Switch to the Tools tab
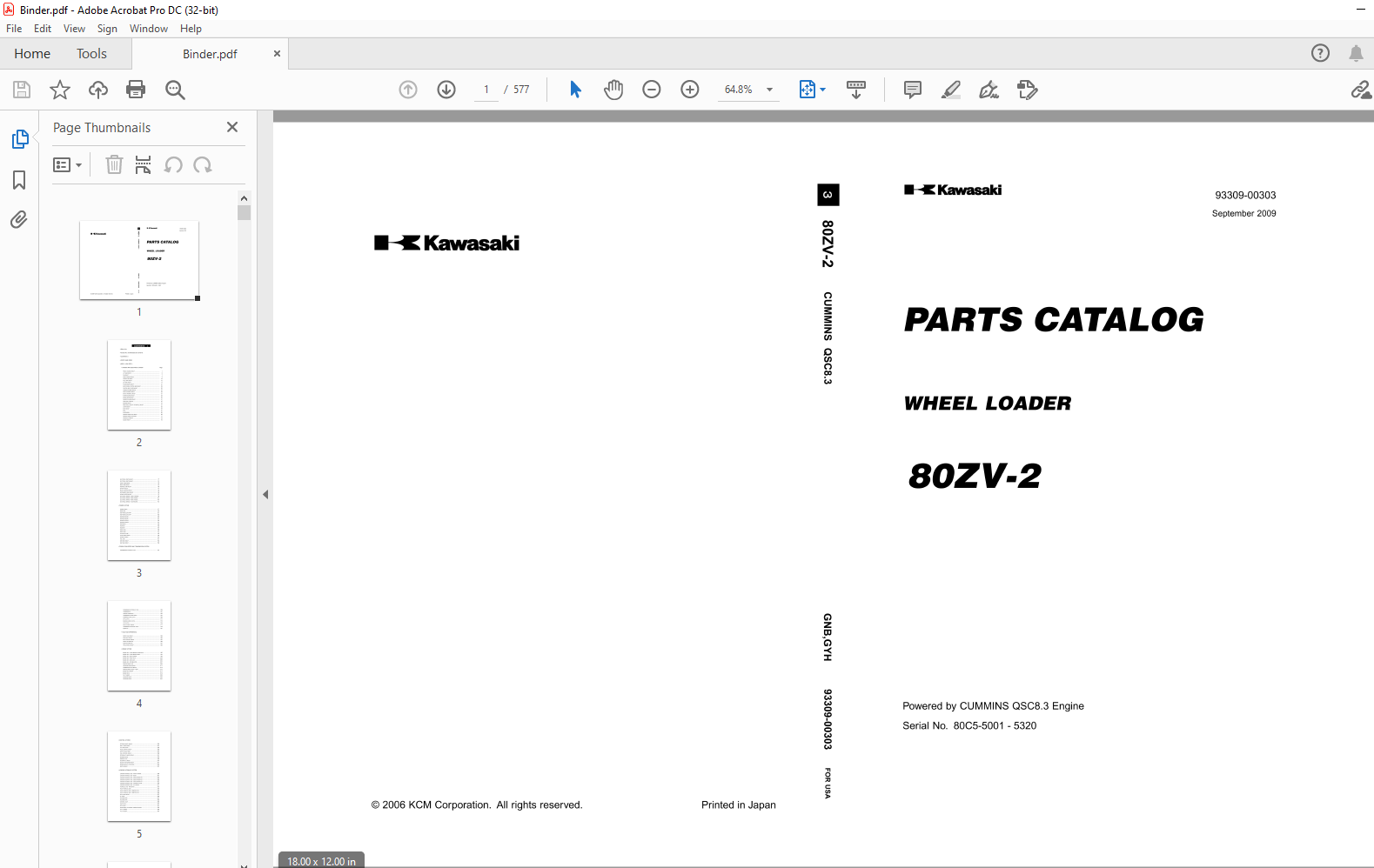This screenshot has width=1374, height=868. point(91,54)
